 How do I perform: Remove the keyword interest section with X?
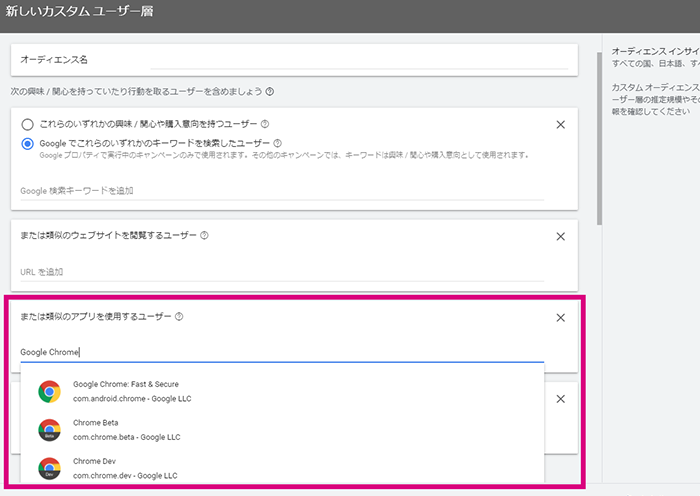[x=561, y=125]
